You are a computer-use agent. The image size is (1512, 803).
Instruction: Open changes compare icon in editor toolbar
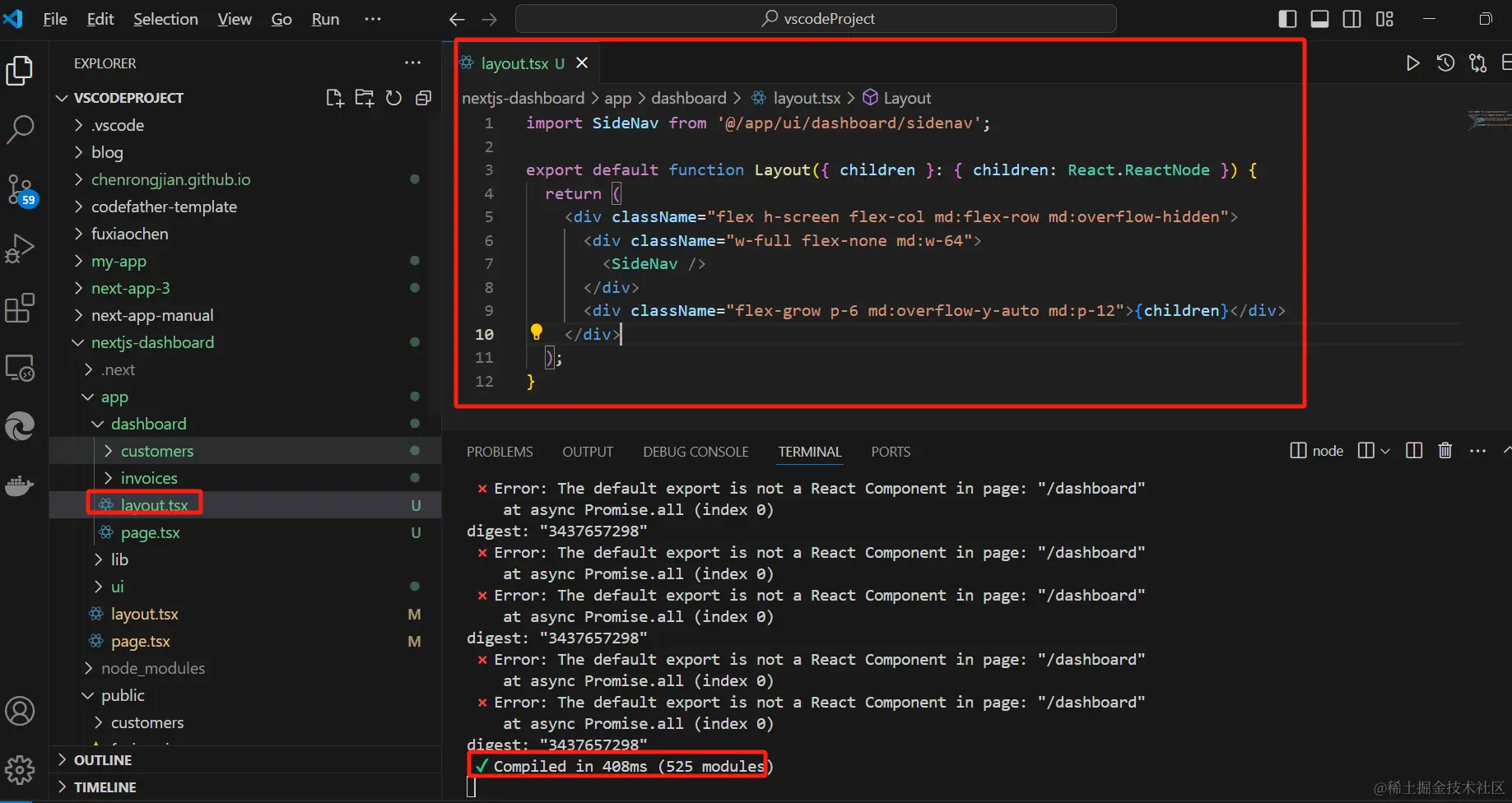tap(1478, 63)
